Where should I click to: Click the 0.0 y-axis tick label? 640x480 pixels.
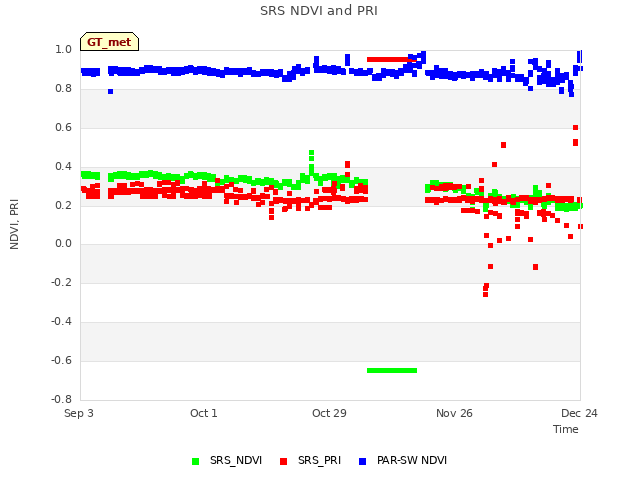point(63,244)
